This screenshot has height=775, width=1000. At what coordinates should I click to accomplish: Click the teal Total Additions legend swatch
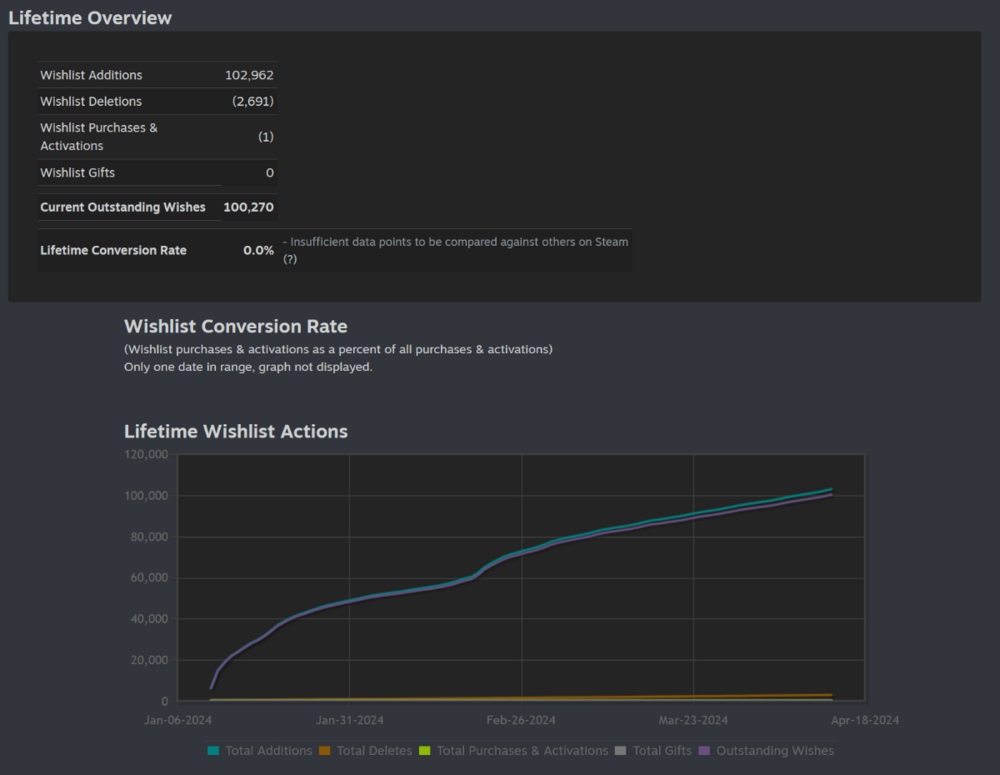pos(213,751)
